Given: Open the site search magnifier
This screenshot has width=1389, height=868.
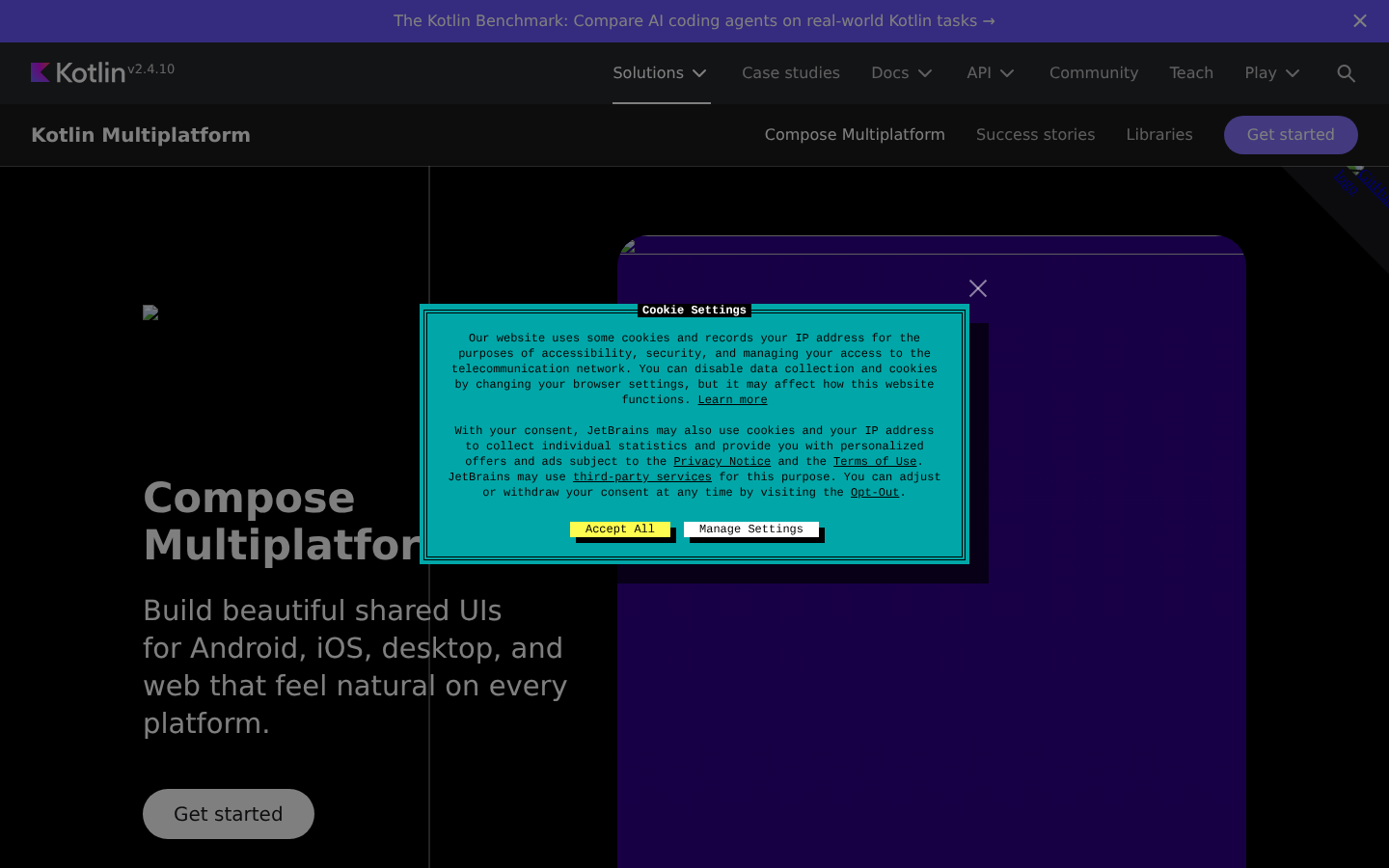Looking at the screenshot, I should (x=1347, y=73).
